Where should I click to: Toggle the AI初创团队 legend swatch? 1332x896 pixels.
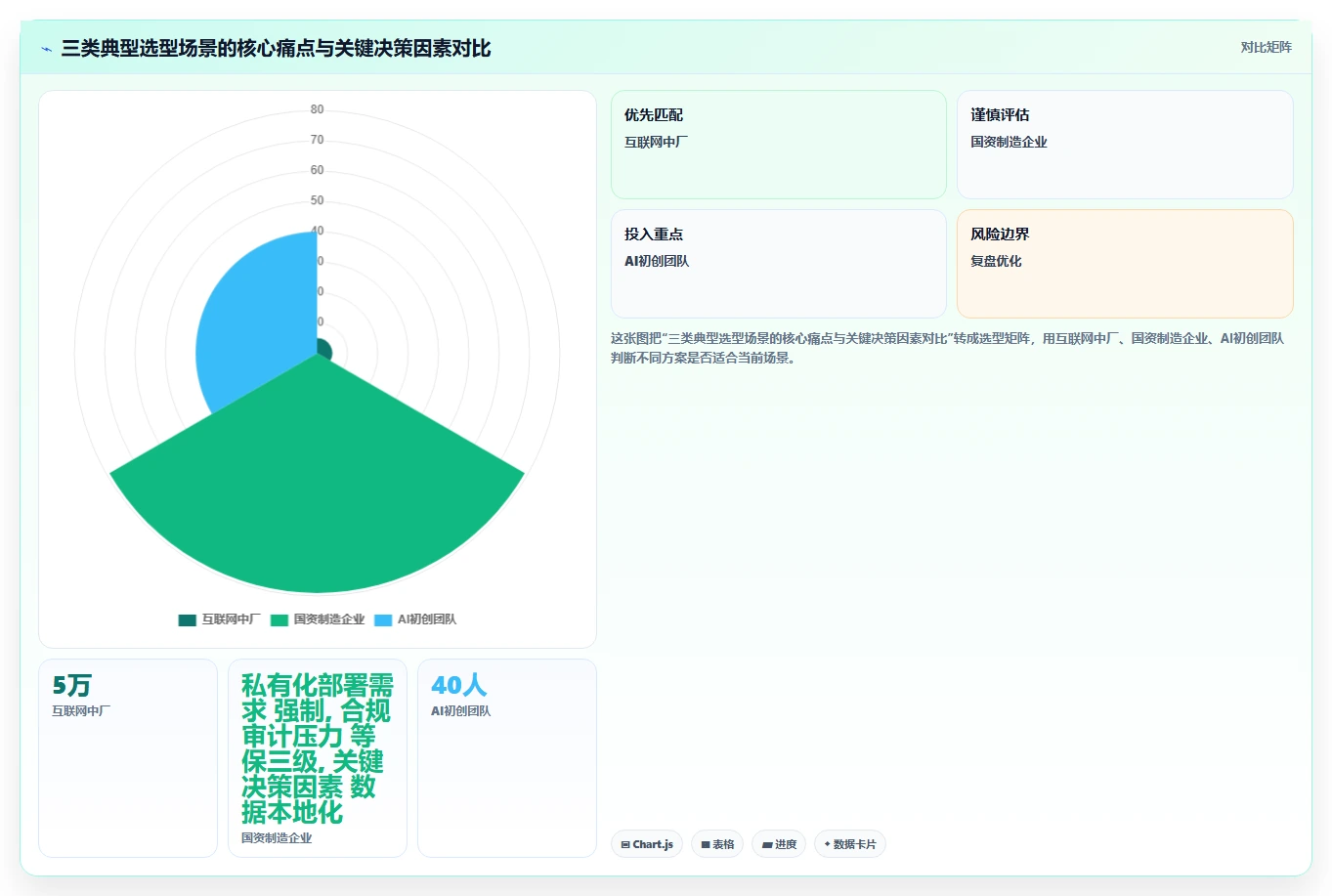[383, 619]
